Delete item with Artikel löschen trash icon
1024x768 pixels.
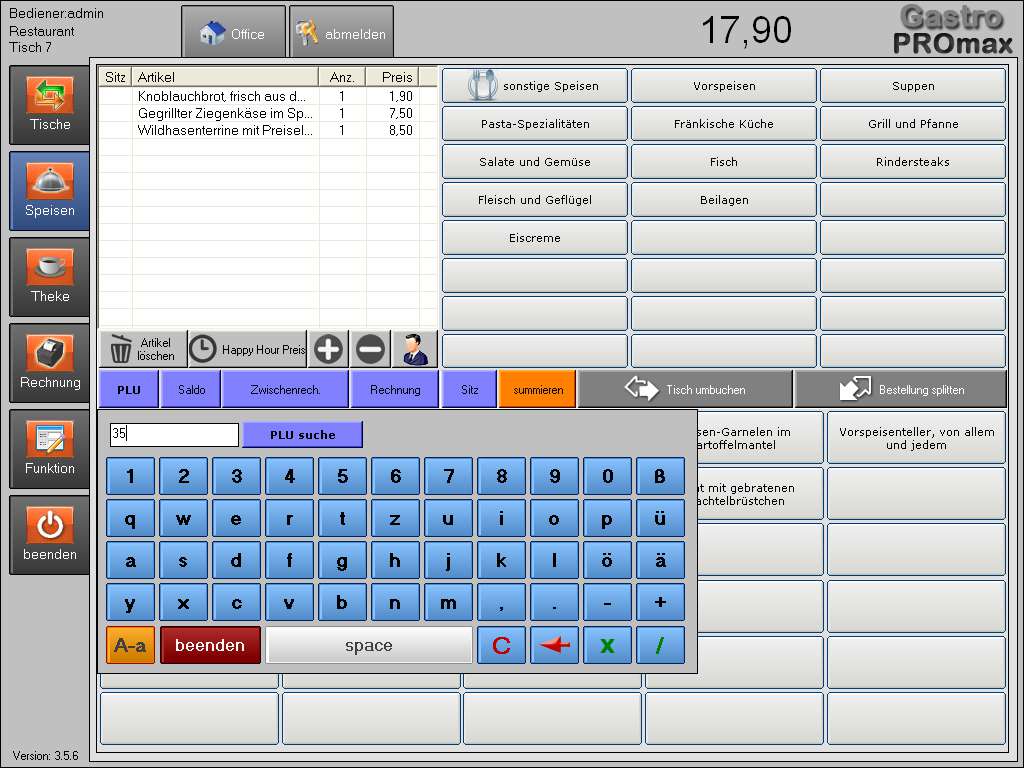[144, 349]
